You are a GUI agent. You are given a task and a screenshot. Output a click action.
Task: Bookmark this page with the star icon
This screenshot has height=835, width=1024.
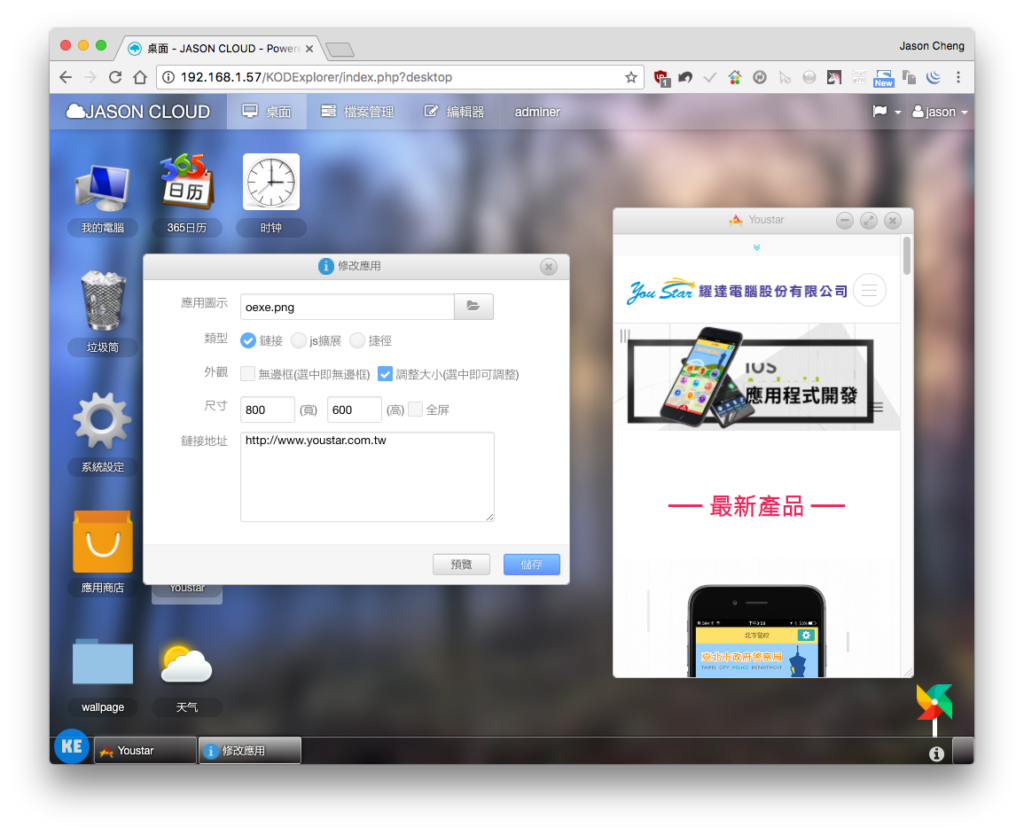tap(631, 78)
